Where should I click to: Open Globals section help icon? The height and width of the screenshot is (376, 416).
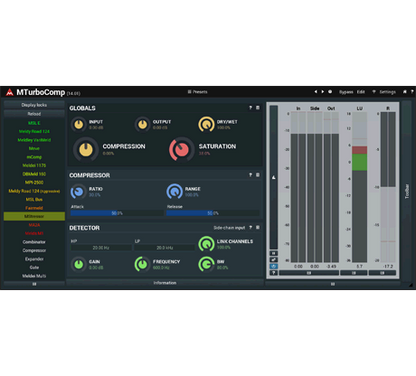coord(250,108)
